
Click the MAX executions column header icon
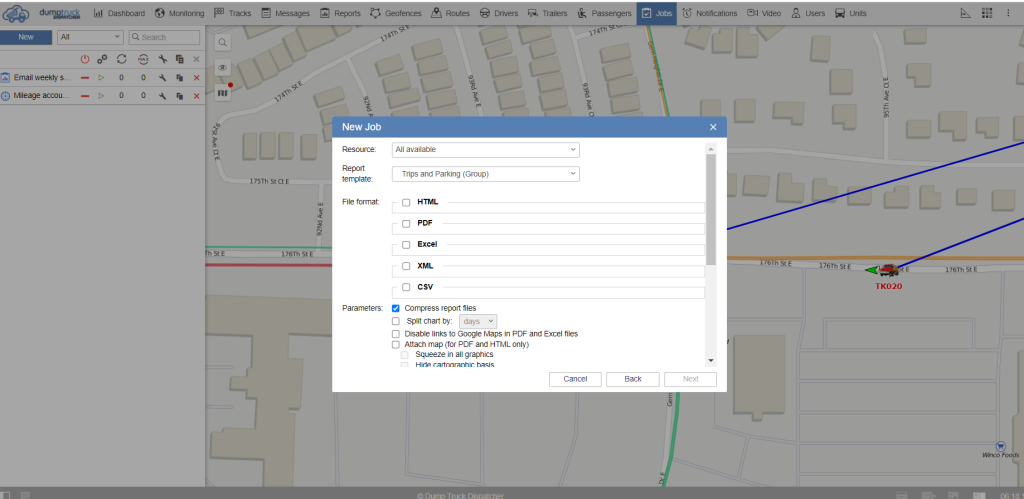[143, 59]
